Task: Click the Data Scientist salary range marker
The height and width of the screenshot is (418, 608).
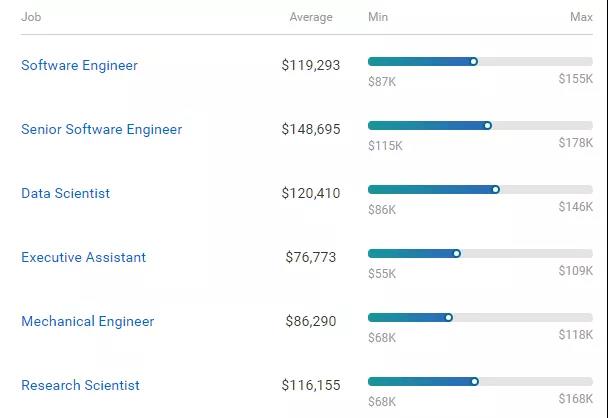Action: [x=496, y=189]
